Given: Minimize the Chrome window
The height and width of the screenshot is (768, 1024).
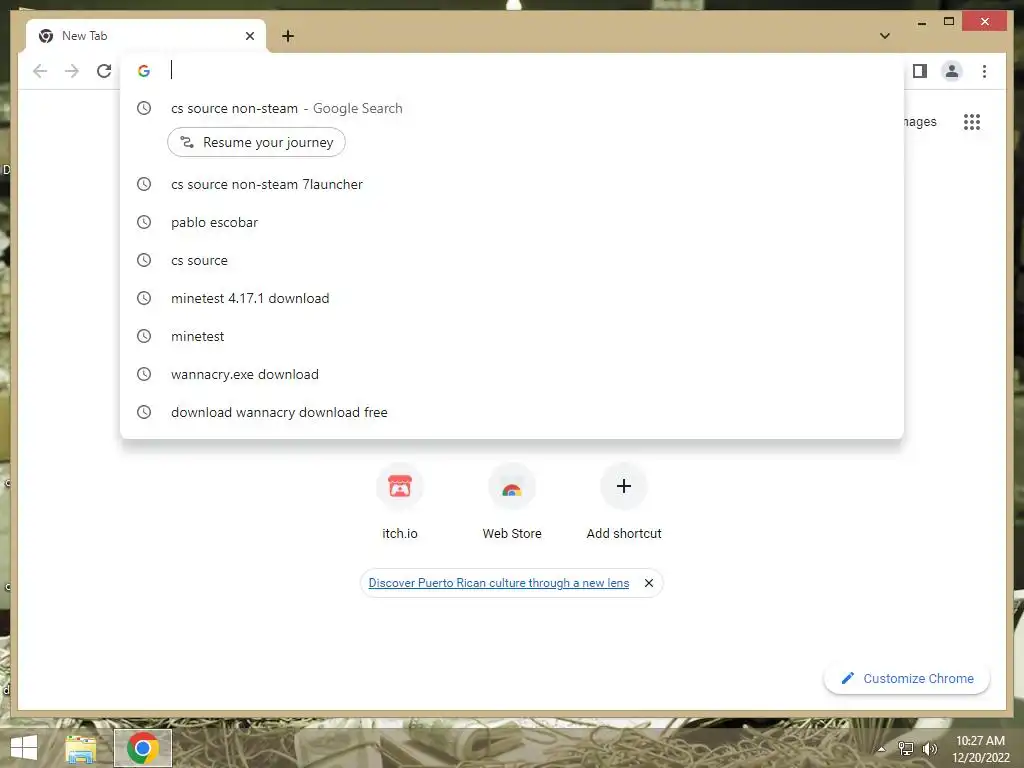Looking at the screenshot, I should [921, 22].
